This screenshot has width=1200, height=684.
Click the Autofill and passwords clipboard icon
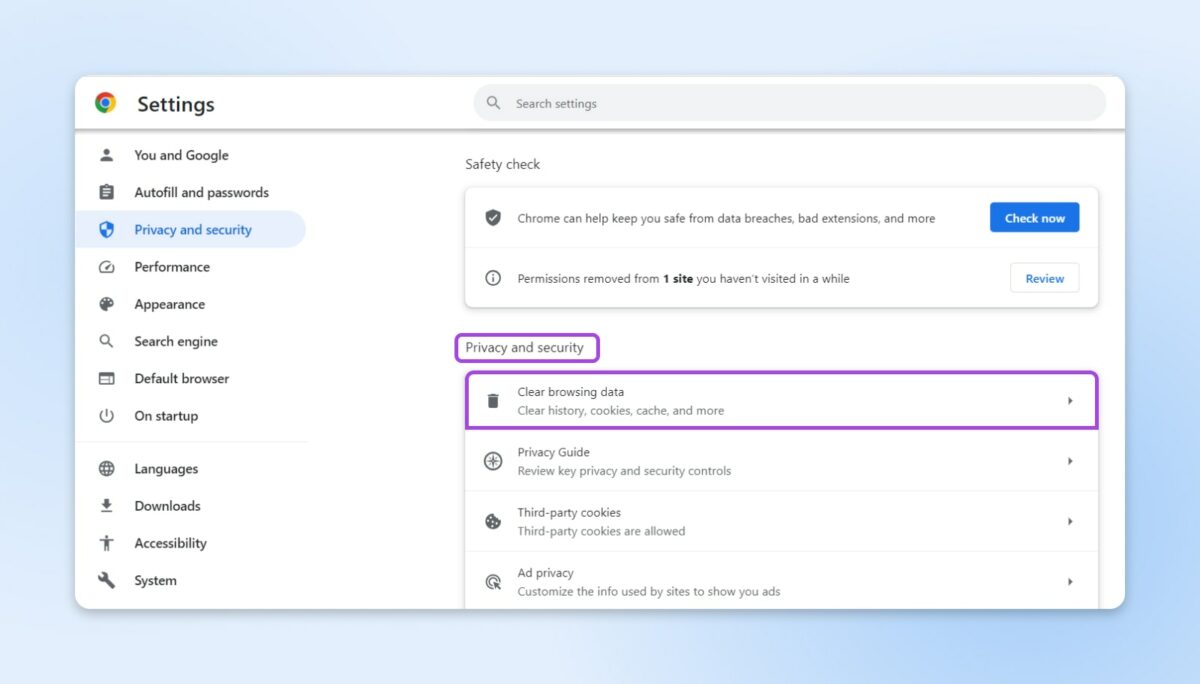[107, 192]
